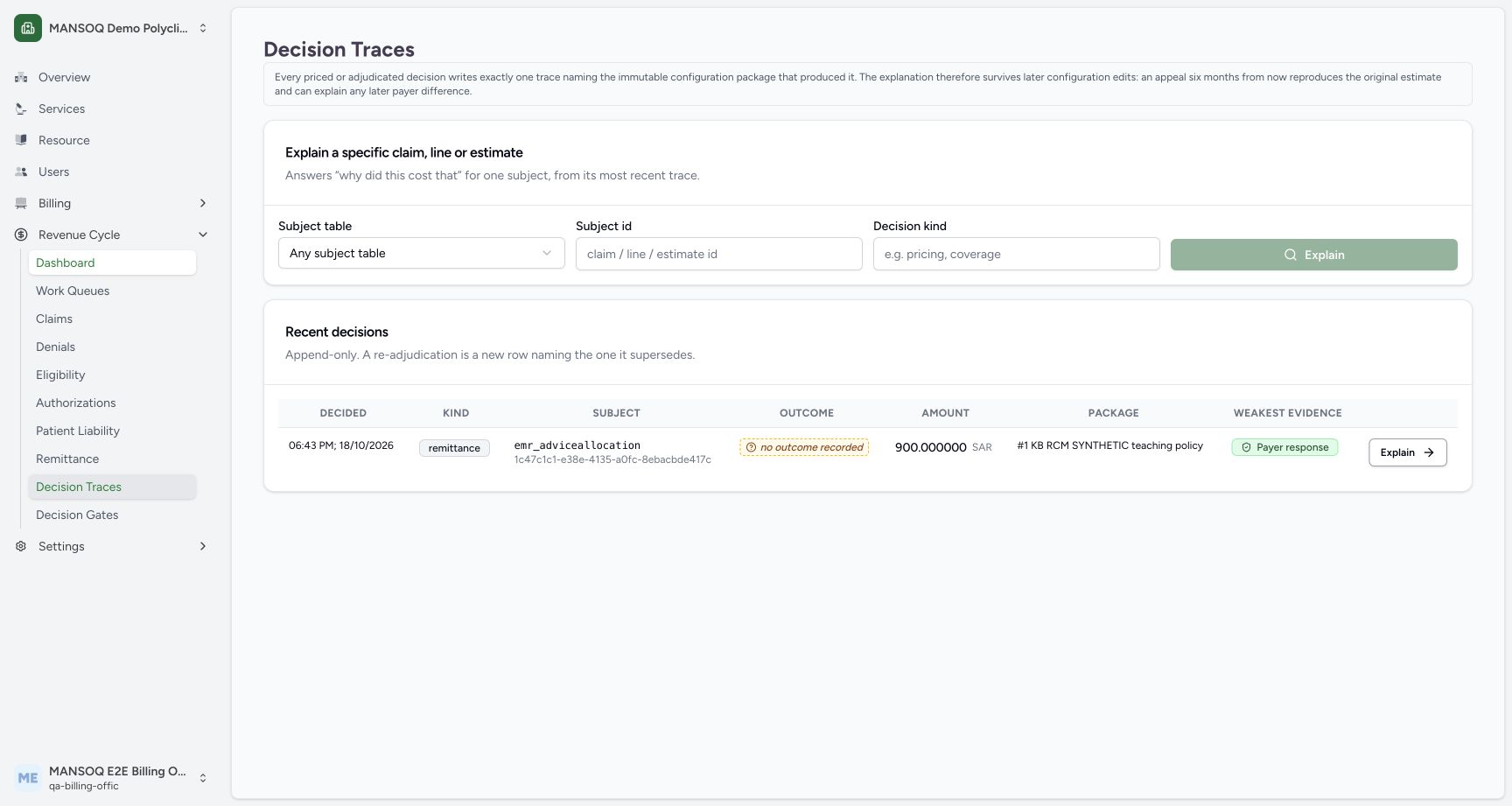The image size is (1512, 806).
Task: Collapse the Revenue Cycle section chevron
Action: 203,235
